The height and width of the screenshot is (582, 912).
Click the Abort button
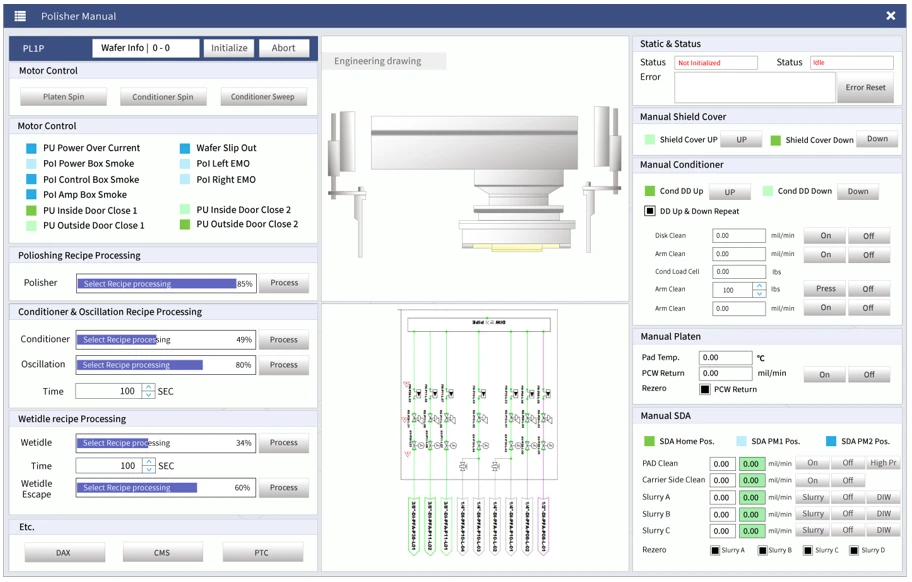click(x=283, y=48)
